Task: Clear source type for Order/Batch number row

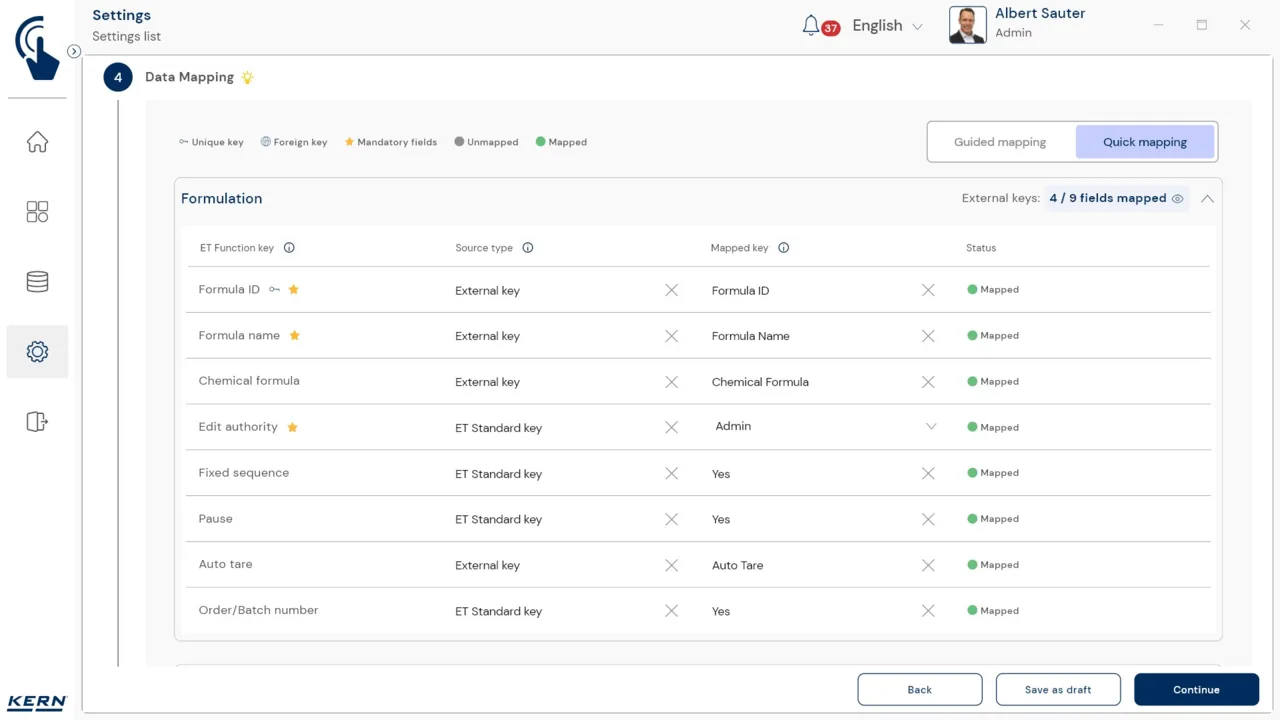Action: tap(672, 611)
